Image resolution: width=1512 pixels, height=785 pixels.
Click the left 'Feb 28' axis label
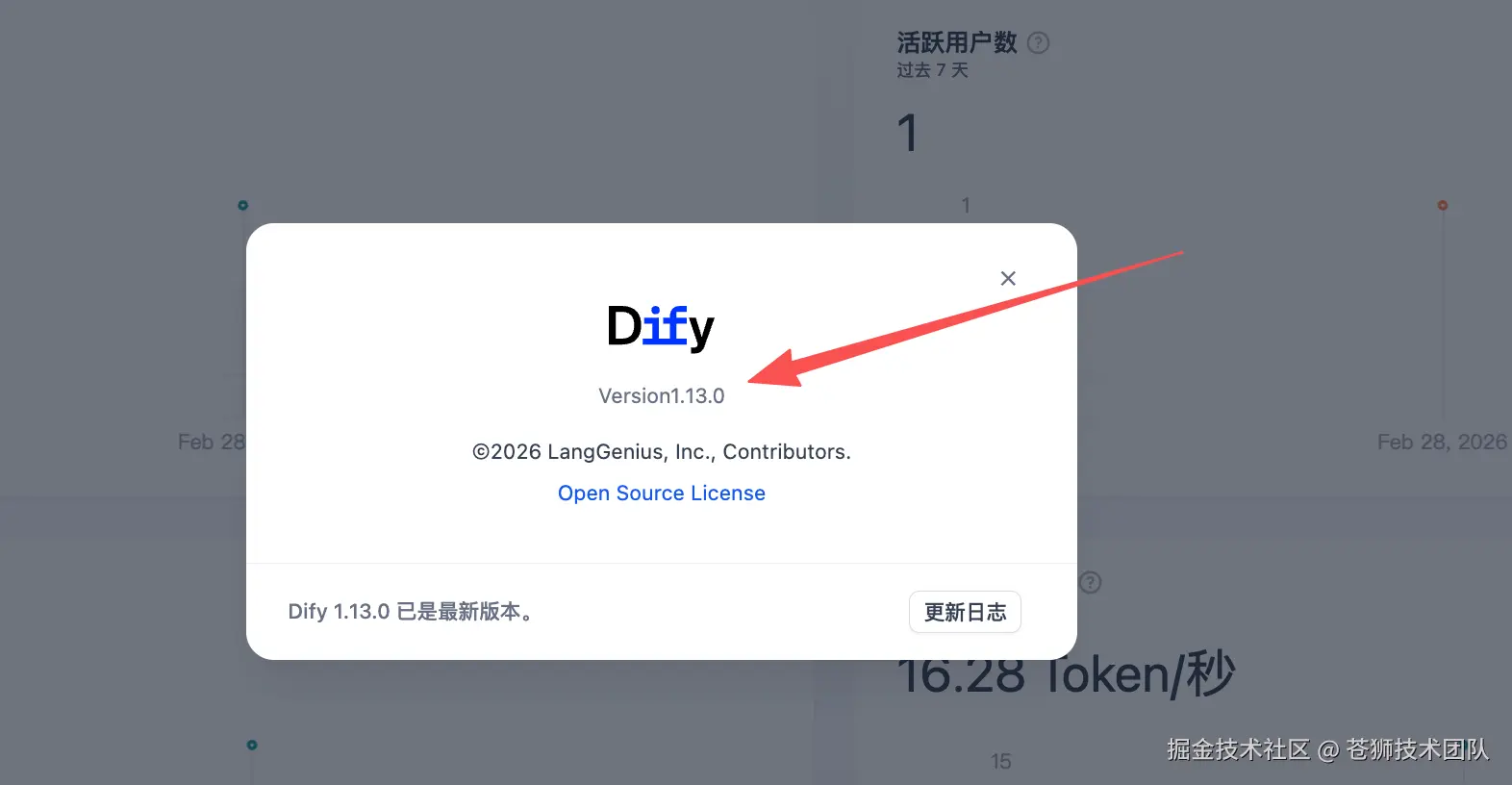tap(212, 443)
